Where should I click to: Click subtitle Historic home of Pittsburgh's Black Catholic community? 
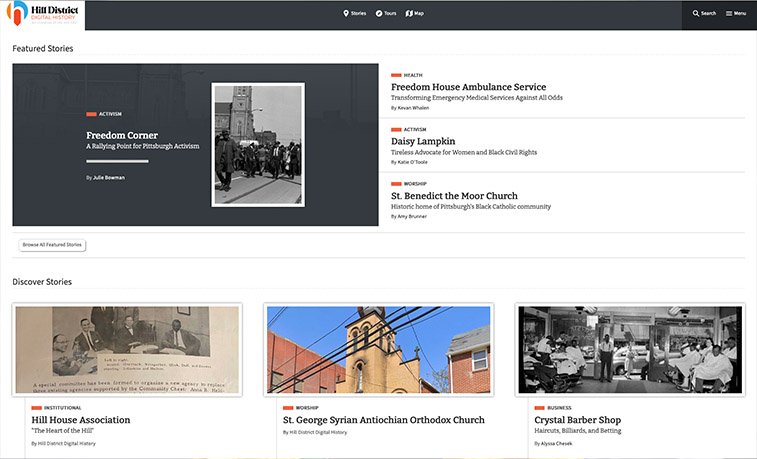tap(471, 207)
